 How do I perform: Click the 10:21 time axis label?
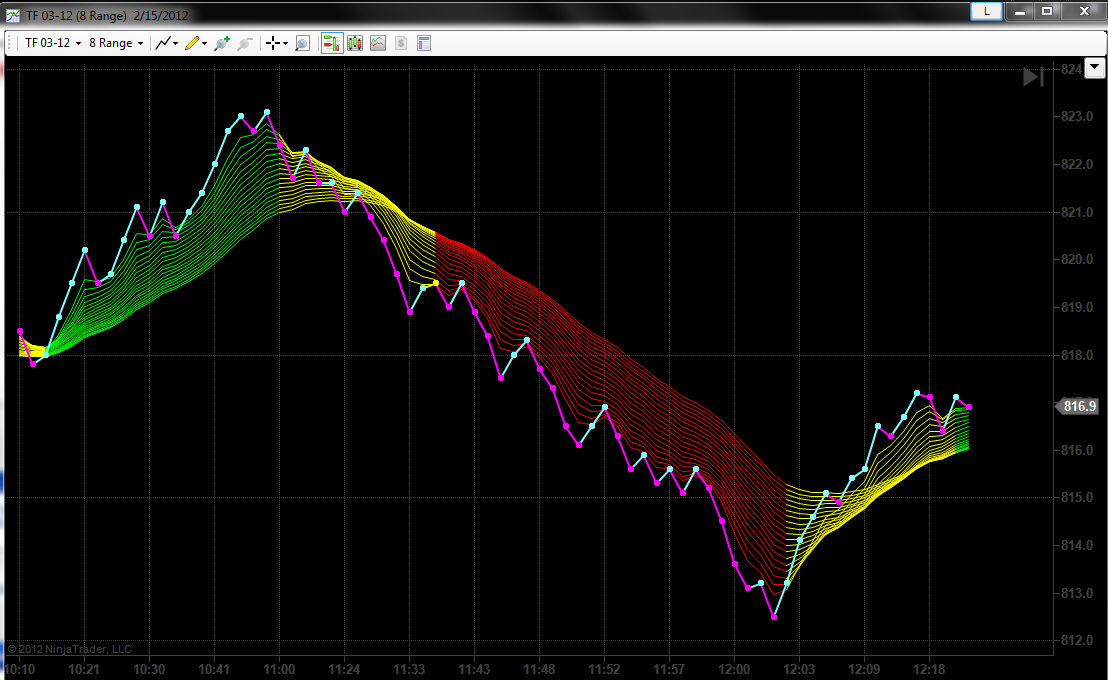pos(84,669)
